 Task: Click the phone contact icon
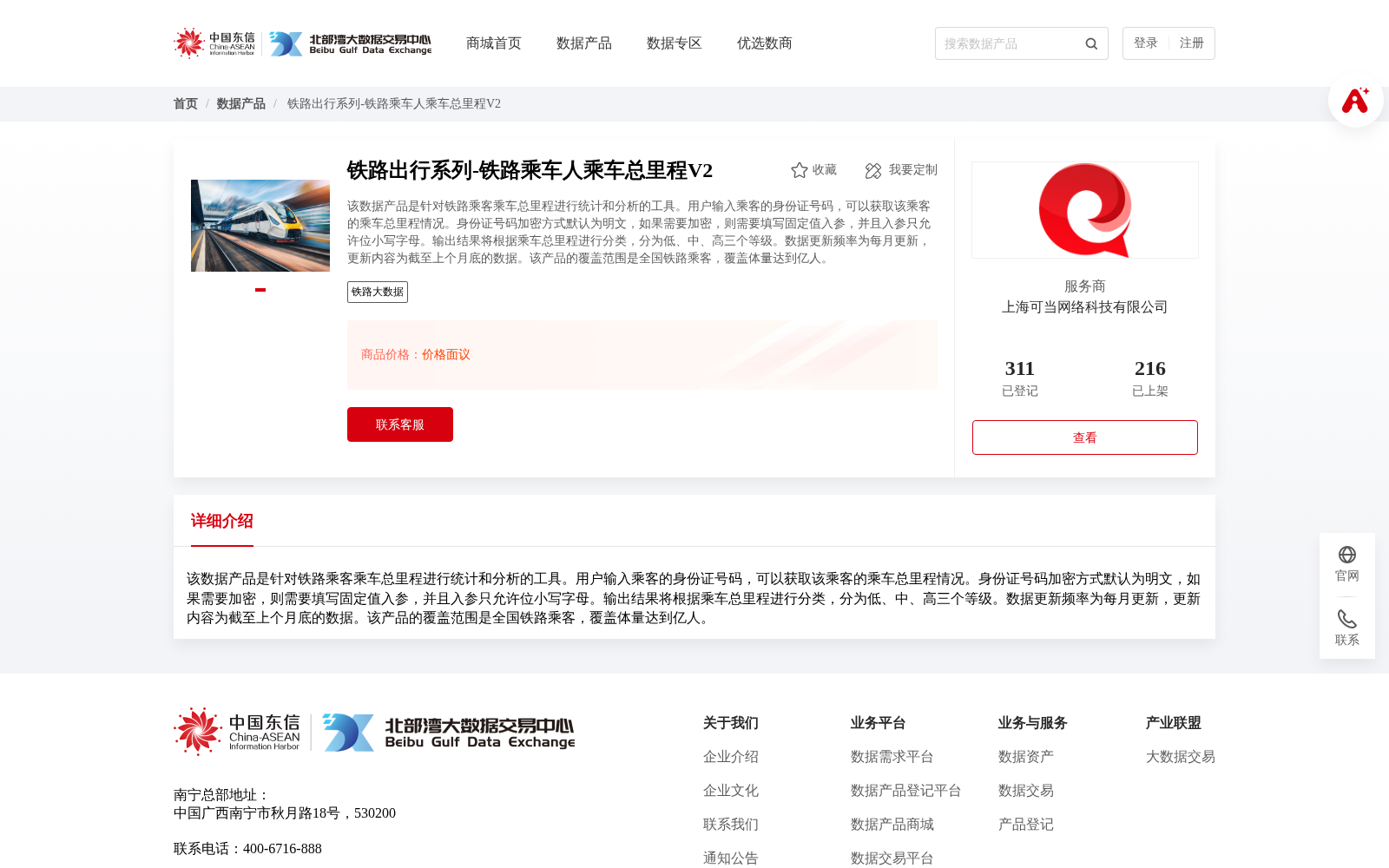1347,619
